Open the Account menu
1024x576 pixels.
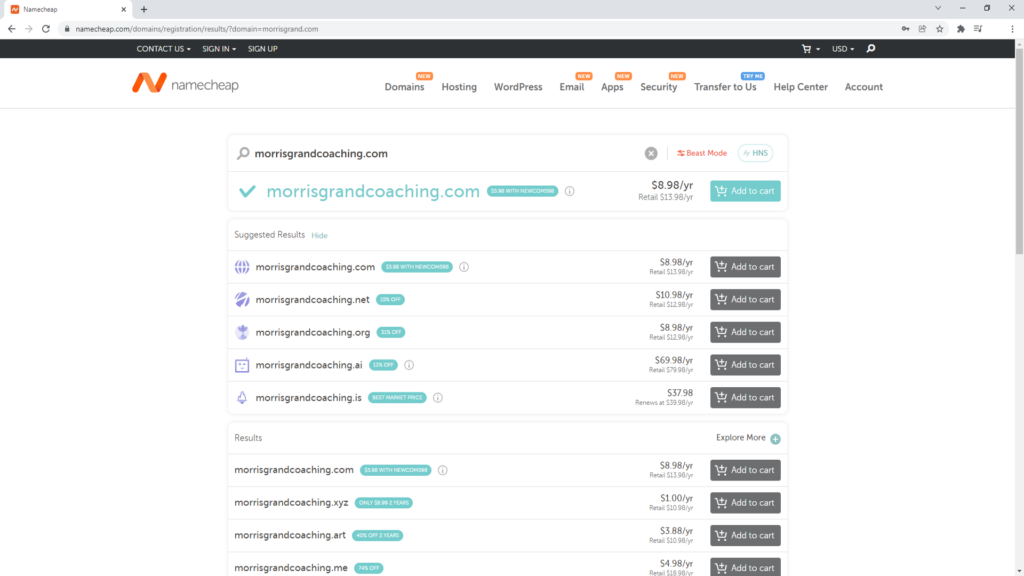(x=863, y=87)
